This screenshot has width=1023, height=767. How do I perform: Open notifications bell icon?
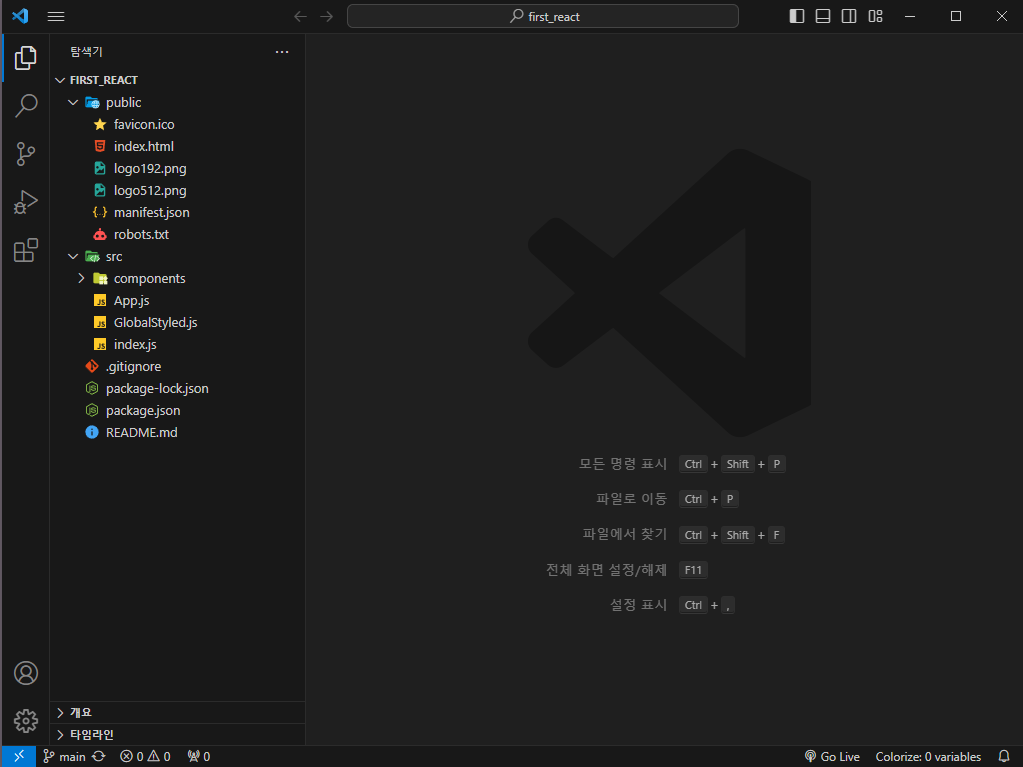(x=1004, y=757)
